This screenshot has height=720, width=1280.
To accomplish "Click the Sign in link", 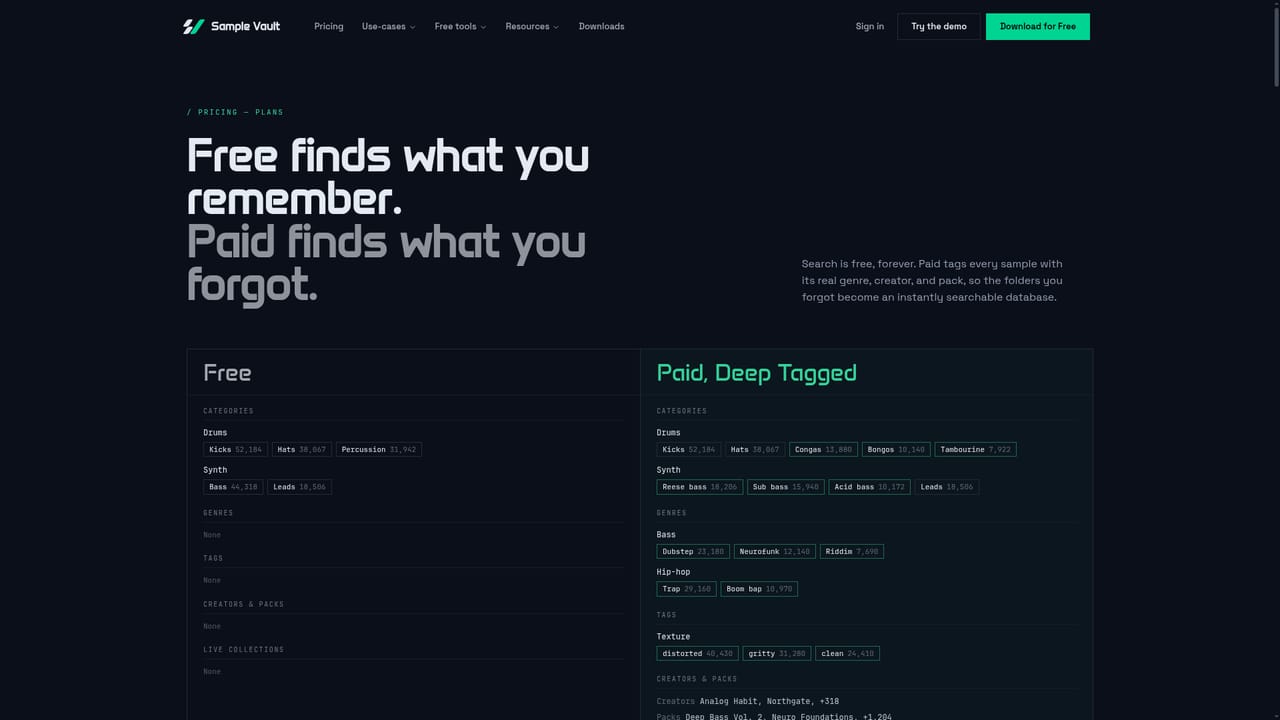I will [870, 26].
